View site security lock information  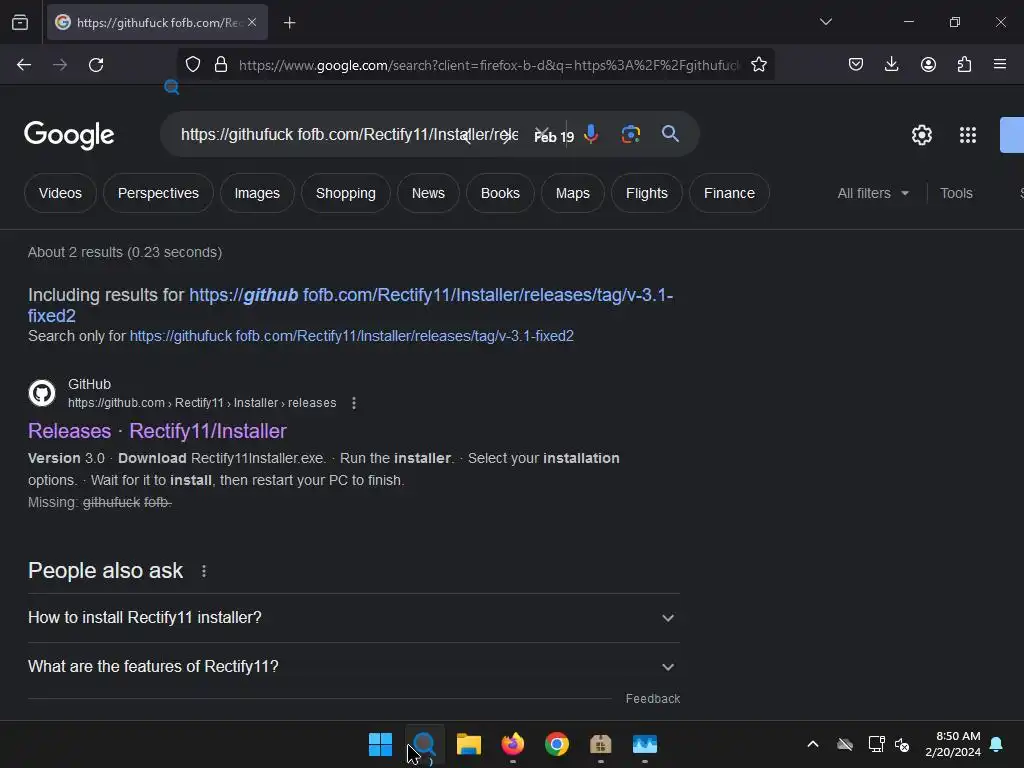(221, 65)
